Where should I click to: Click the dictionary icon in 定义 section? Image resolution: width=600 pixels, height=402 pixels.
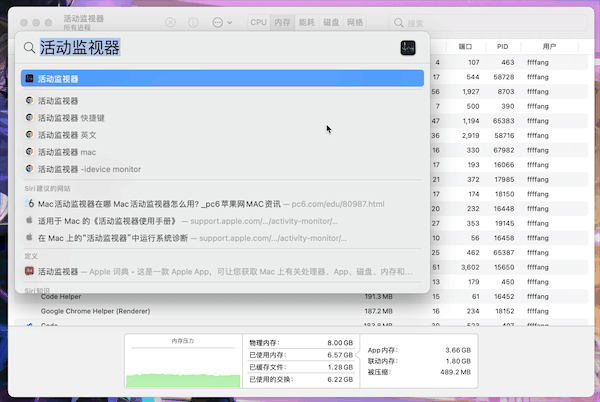29,271
